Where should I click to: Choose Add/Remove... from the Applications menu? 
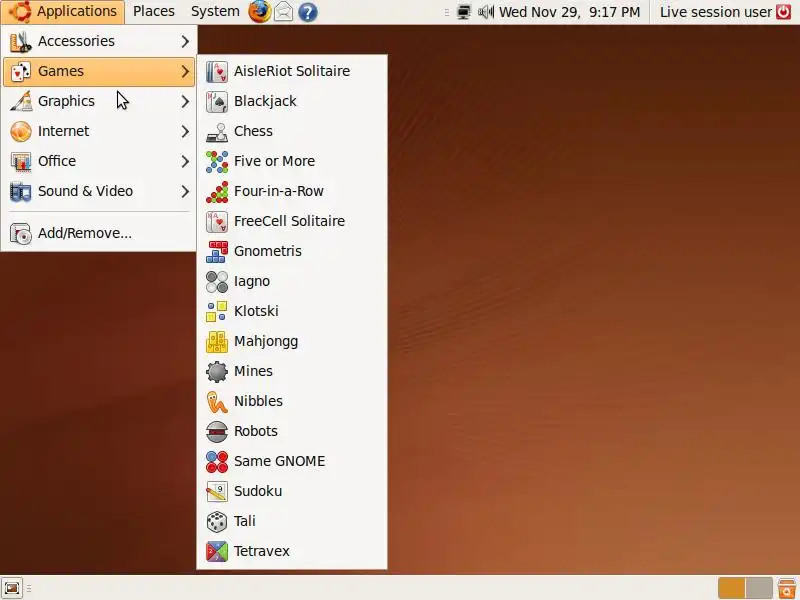pyautogui.click(x=99, y=233)
